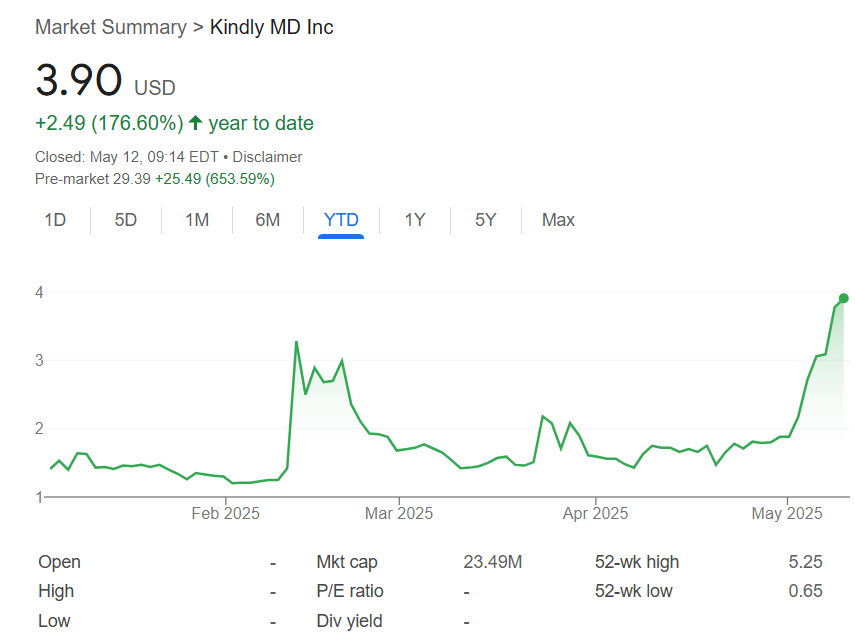Click the green up arrow icon
This screenshot has width=855, height=637.
[x=196, y=124]
